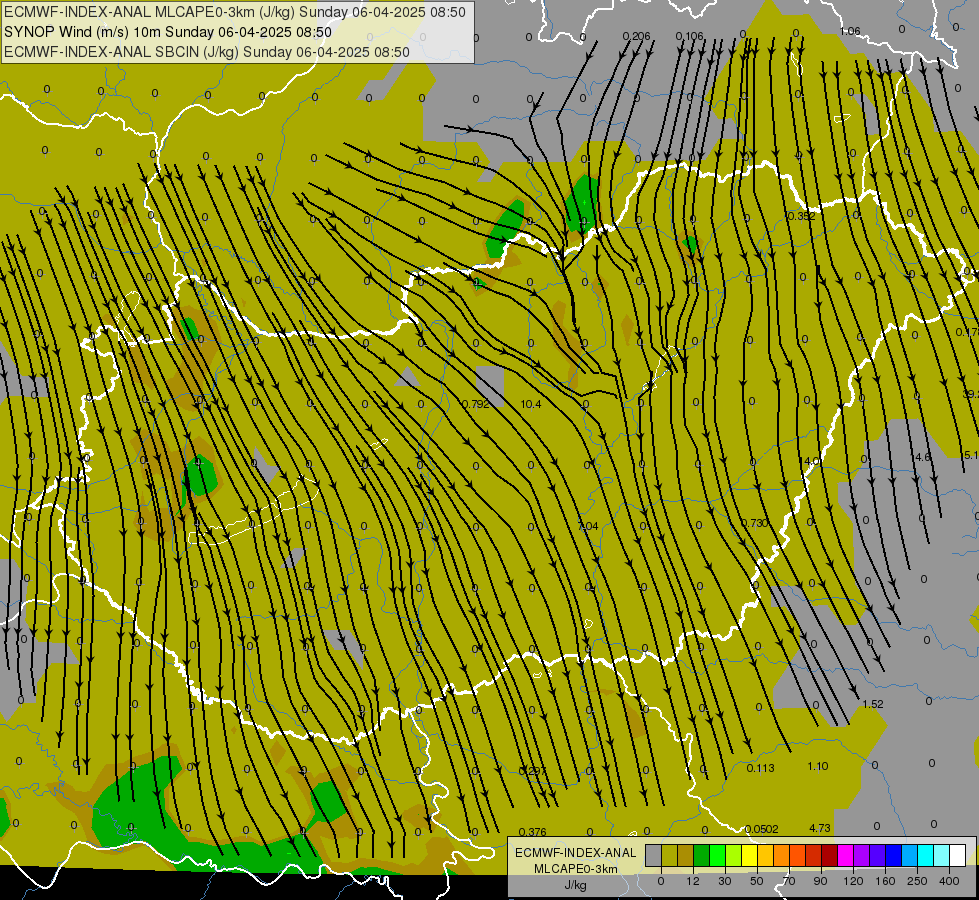
Task: Click the 1.06 value on the map
Action: (850, 31)
